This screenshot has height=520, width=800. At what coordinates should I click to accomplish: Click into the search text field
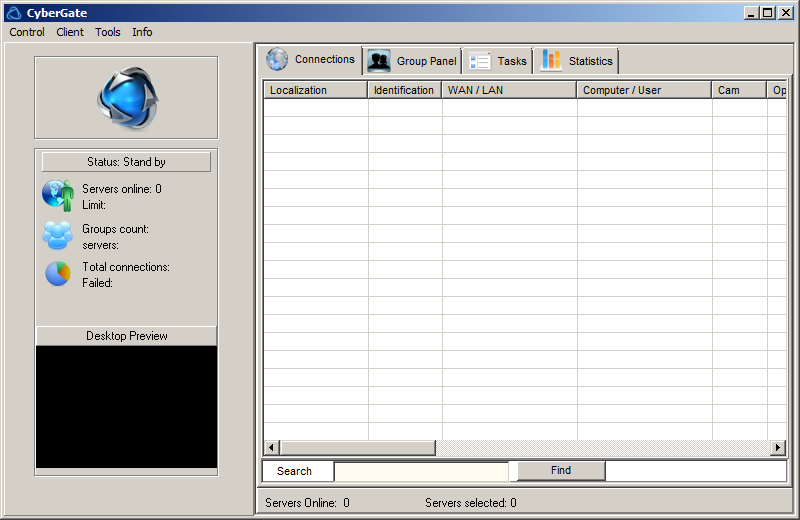(421, 471)
